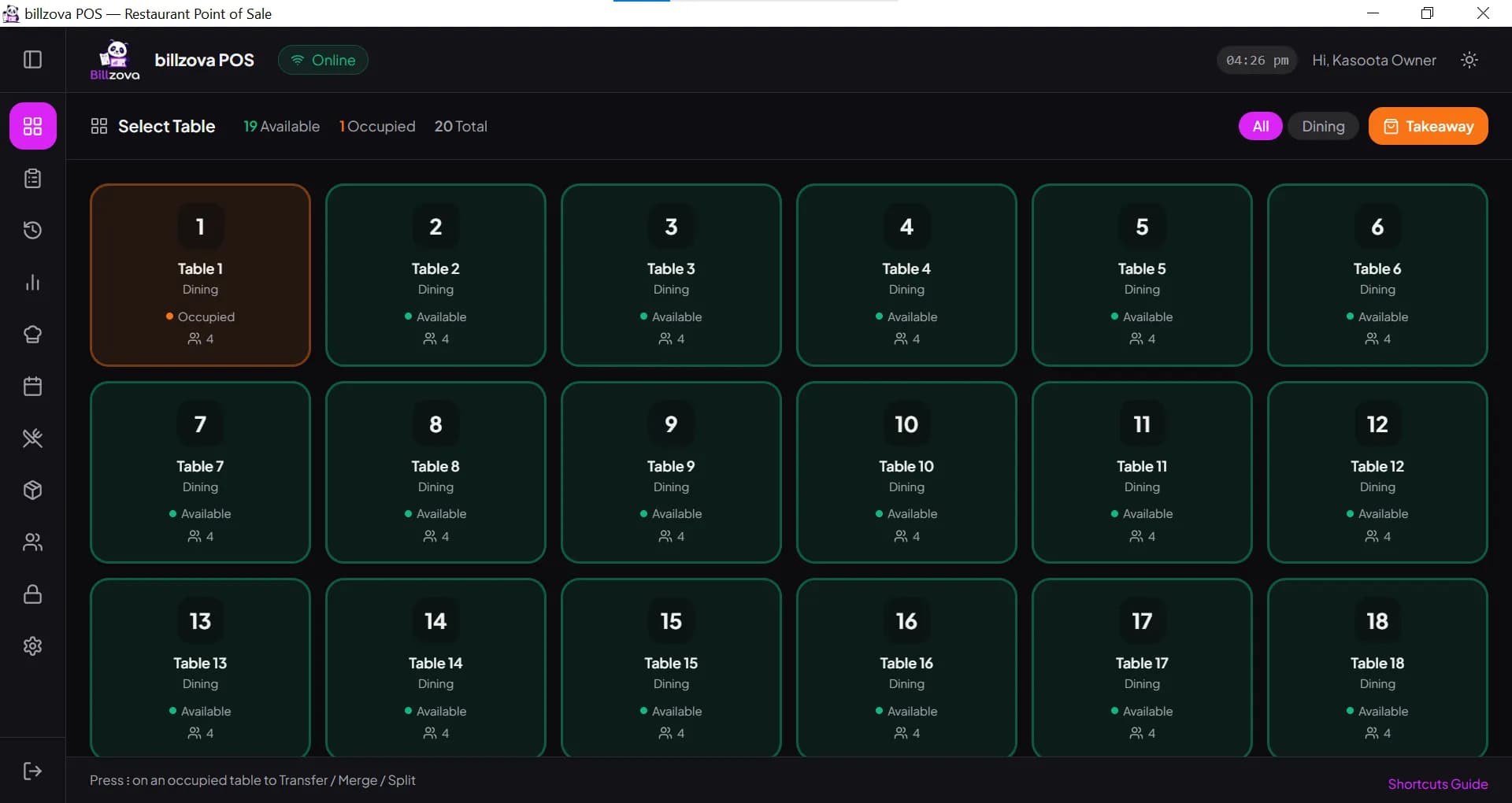Open the settings gear icon
The width and height of the screenshot is (1512, 803).
tap(32, 646)
